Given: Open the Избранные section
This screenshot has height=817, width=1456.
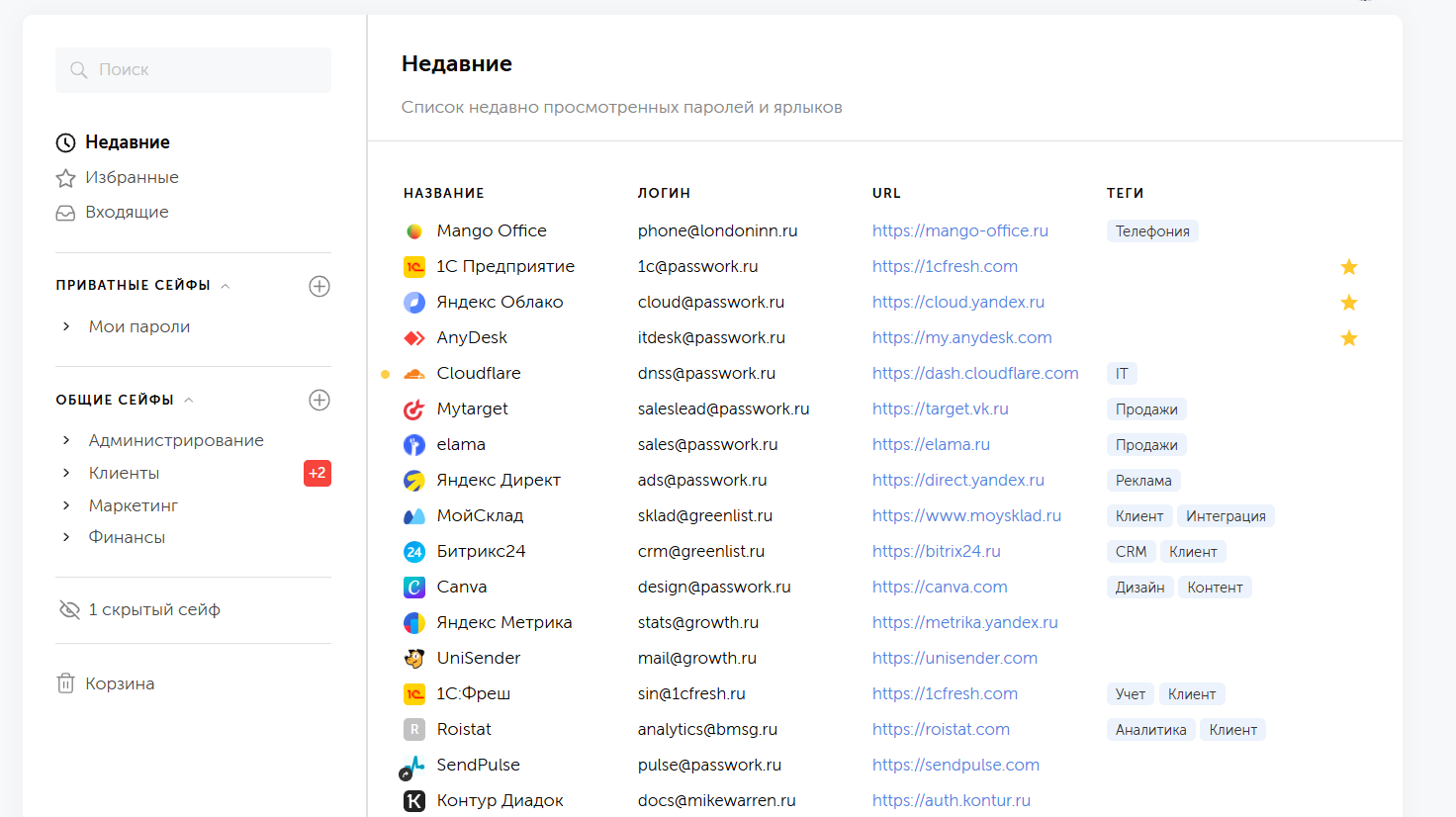Looking at the screenshot, I should pos(131,177).
